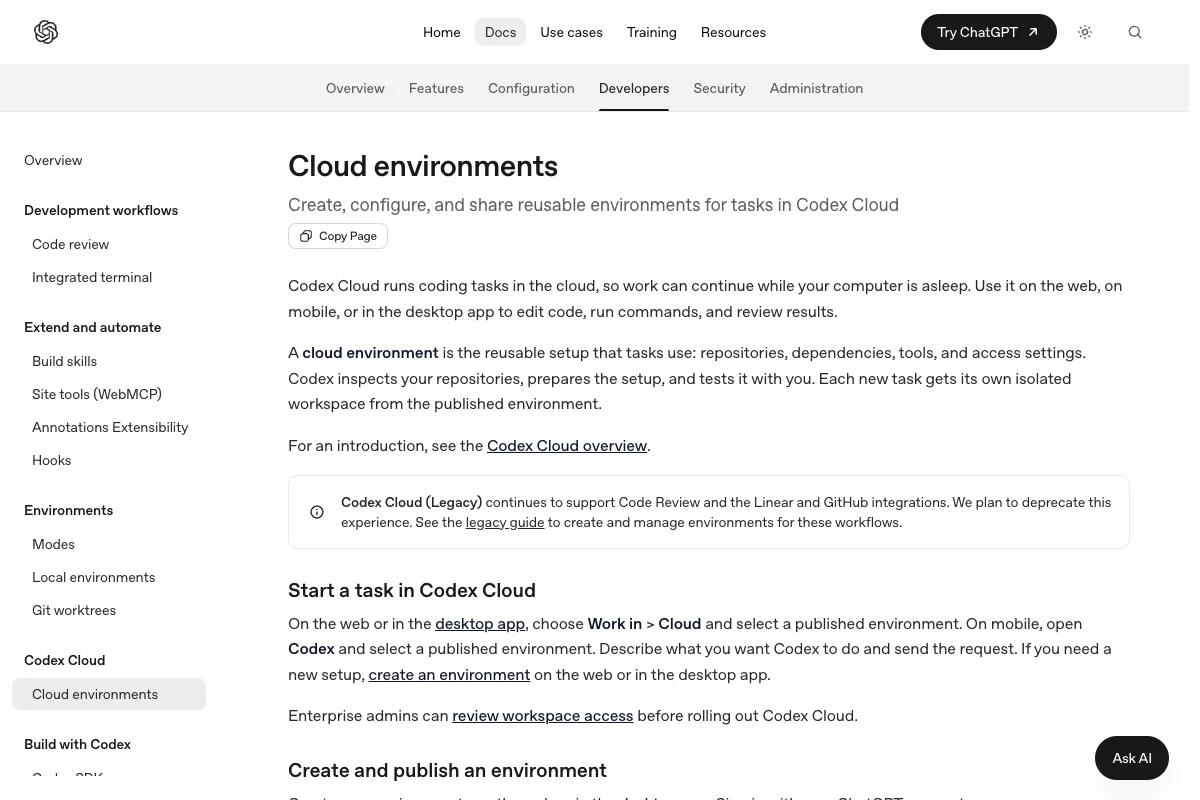Switch to the Overview tab
This screenshot has width=1200, height=800.
tap(355, 88)
